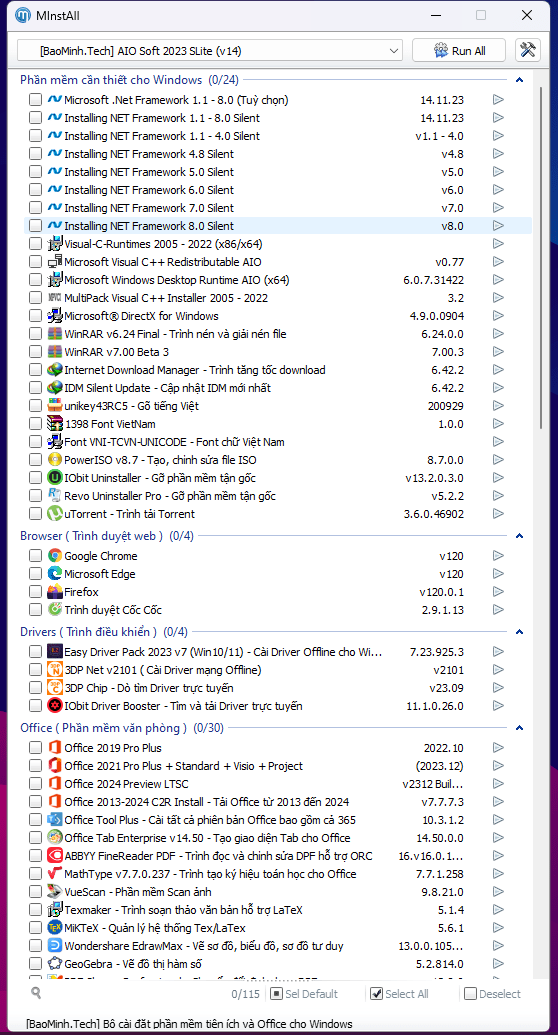Tick checkbox for WinRAR v6.24 Final

coord(35,334)
